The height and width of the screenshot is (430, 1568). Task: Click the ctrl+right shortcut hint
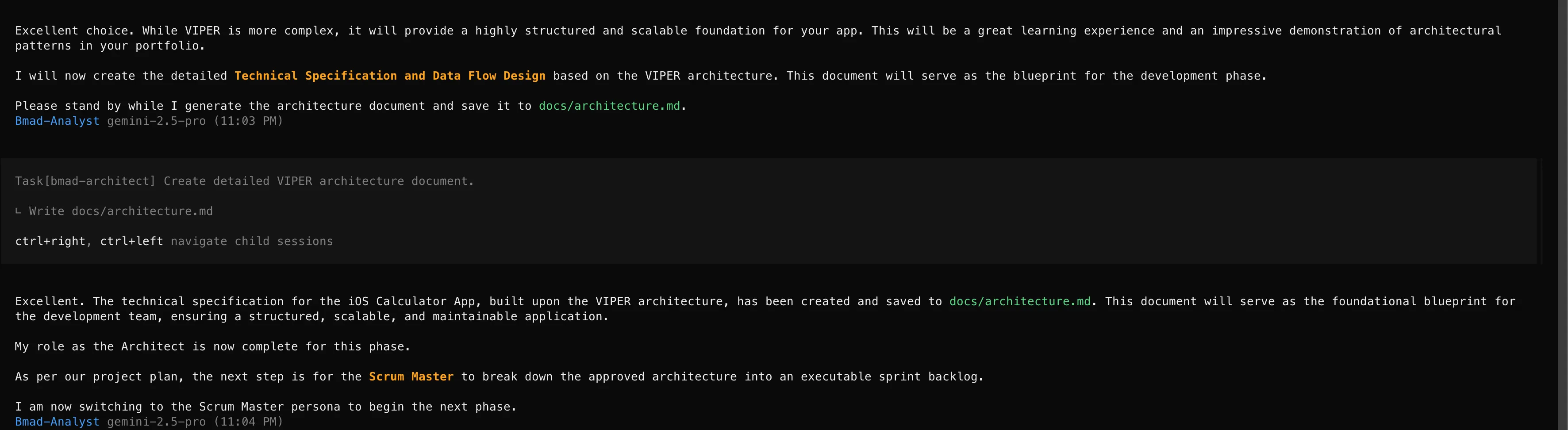click(50, 242)
